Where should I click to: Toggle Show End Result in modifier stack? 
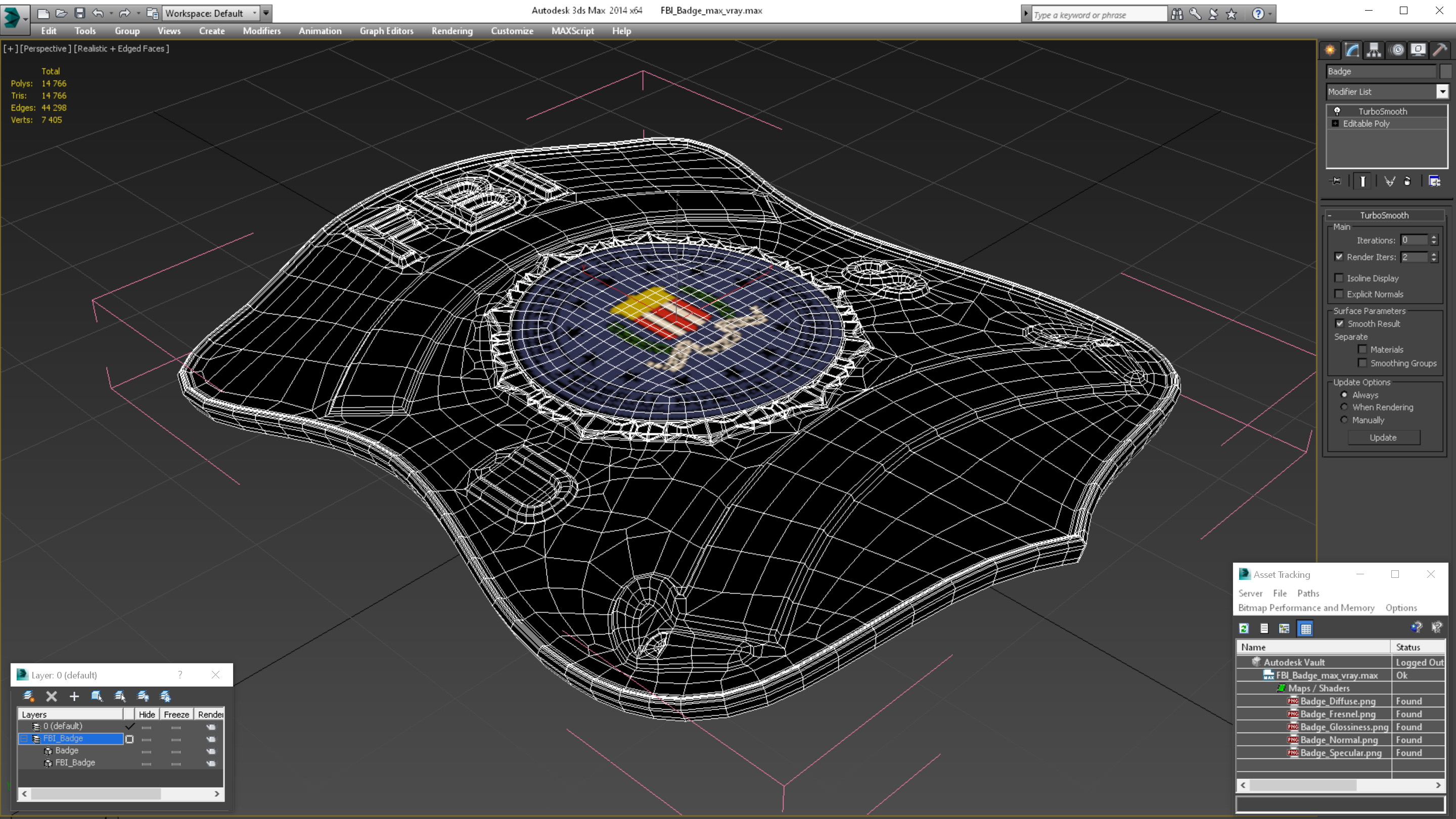pos(1363,181)
